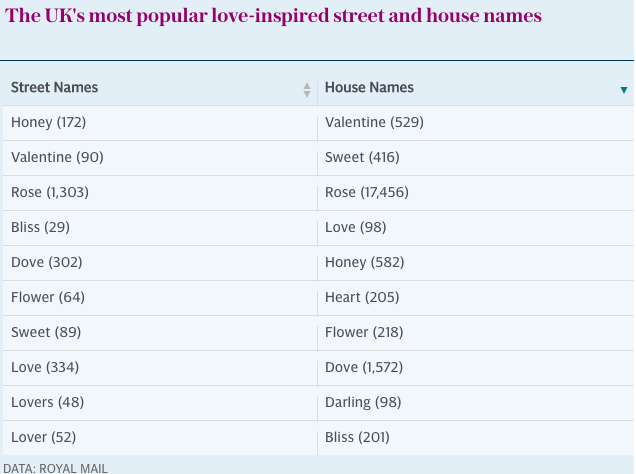
Task: Select the Sweet (416) house cell
Action: [475, 158]
